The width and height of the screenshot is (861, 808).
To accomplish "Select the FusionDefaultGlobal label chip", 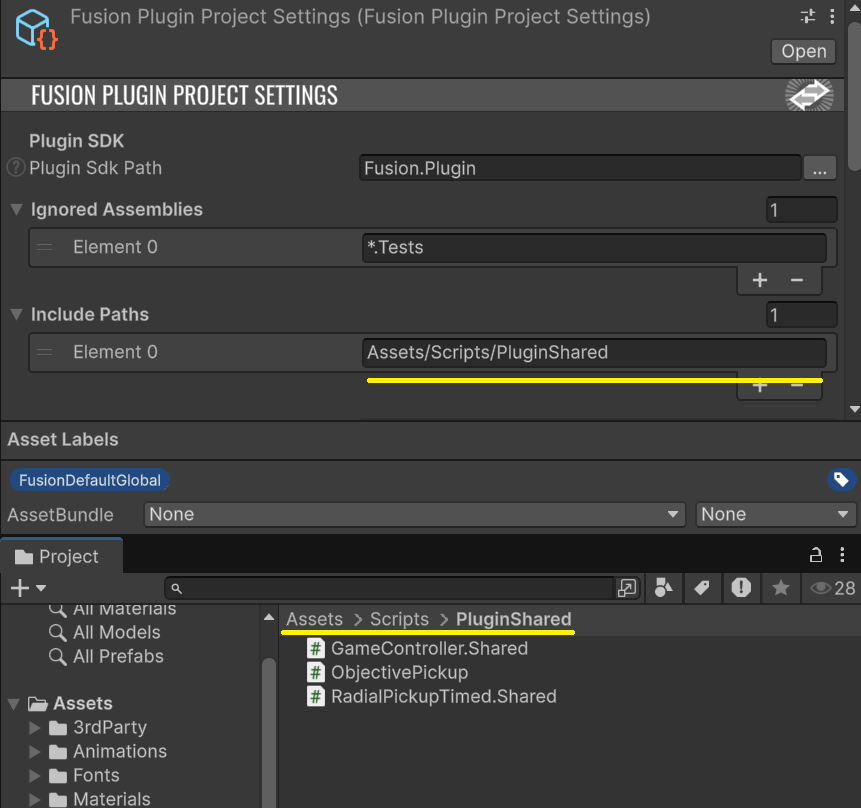I will click(90, 480).
